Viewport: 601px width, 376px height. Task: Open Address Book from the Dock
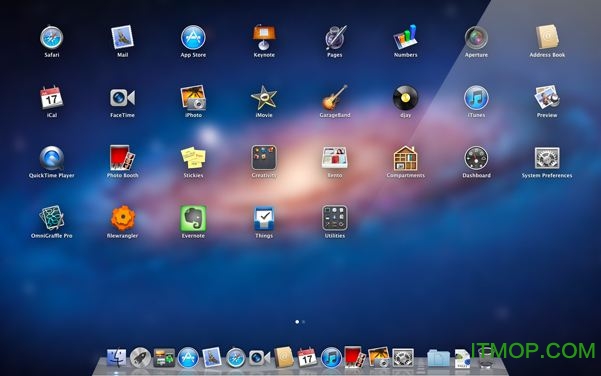click(x=284, y=357)
